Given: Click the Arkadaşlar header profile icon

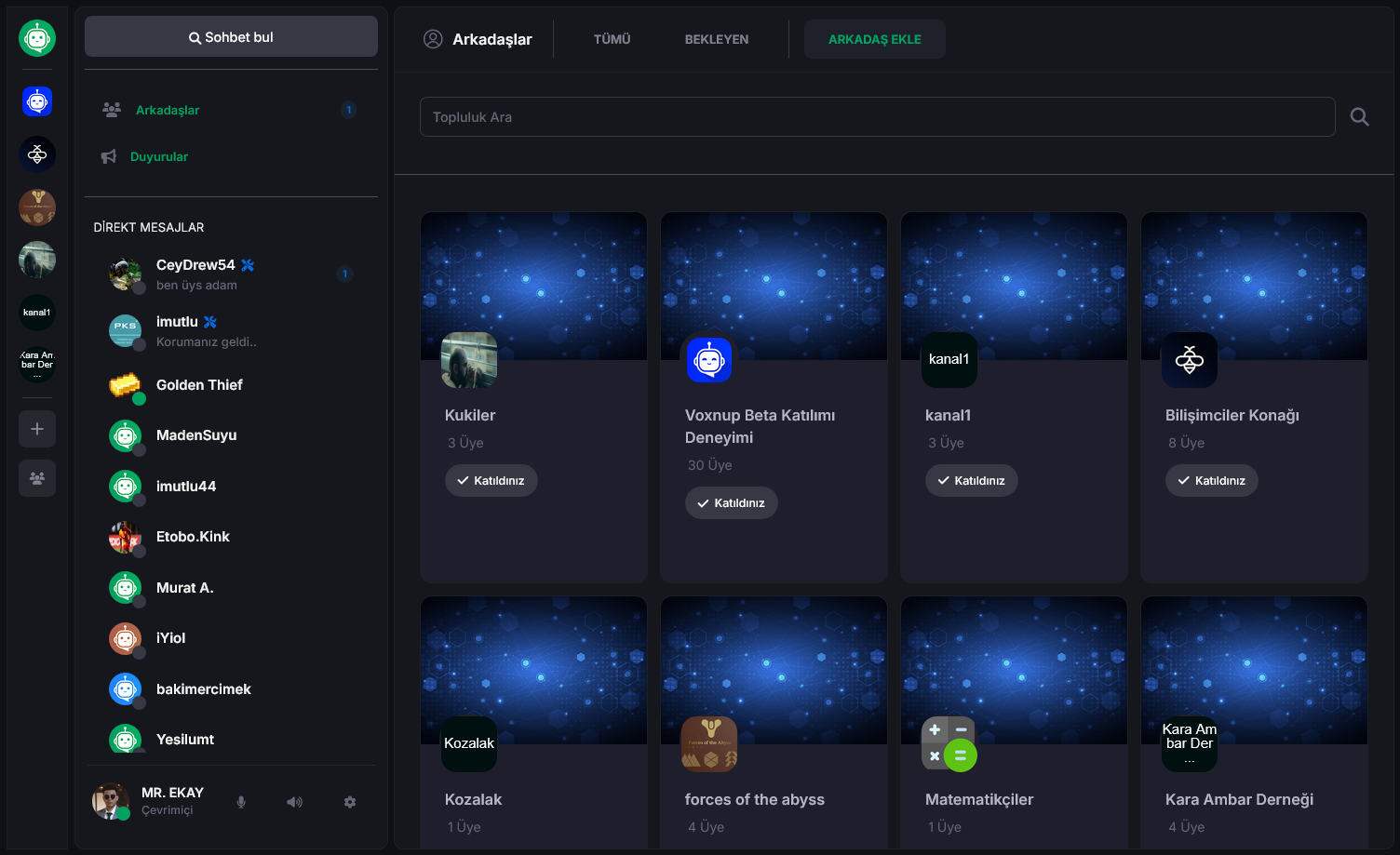Looking at the screenshot, I should click(433, 39).
